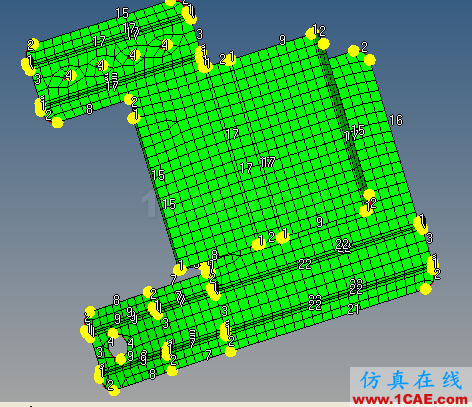Select yellow node left of top-right label 2

click(x=354, y=51)
